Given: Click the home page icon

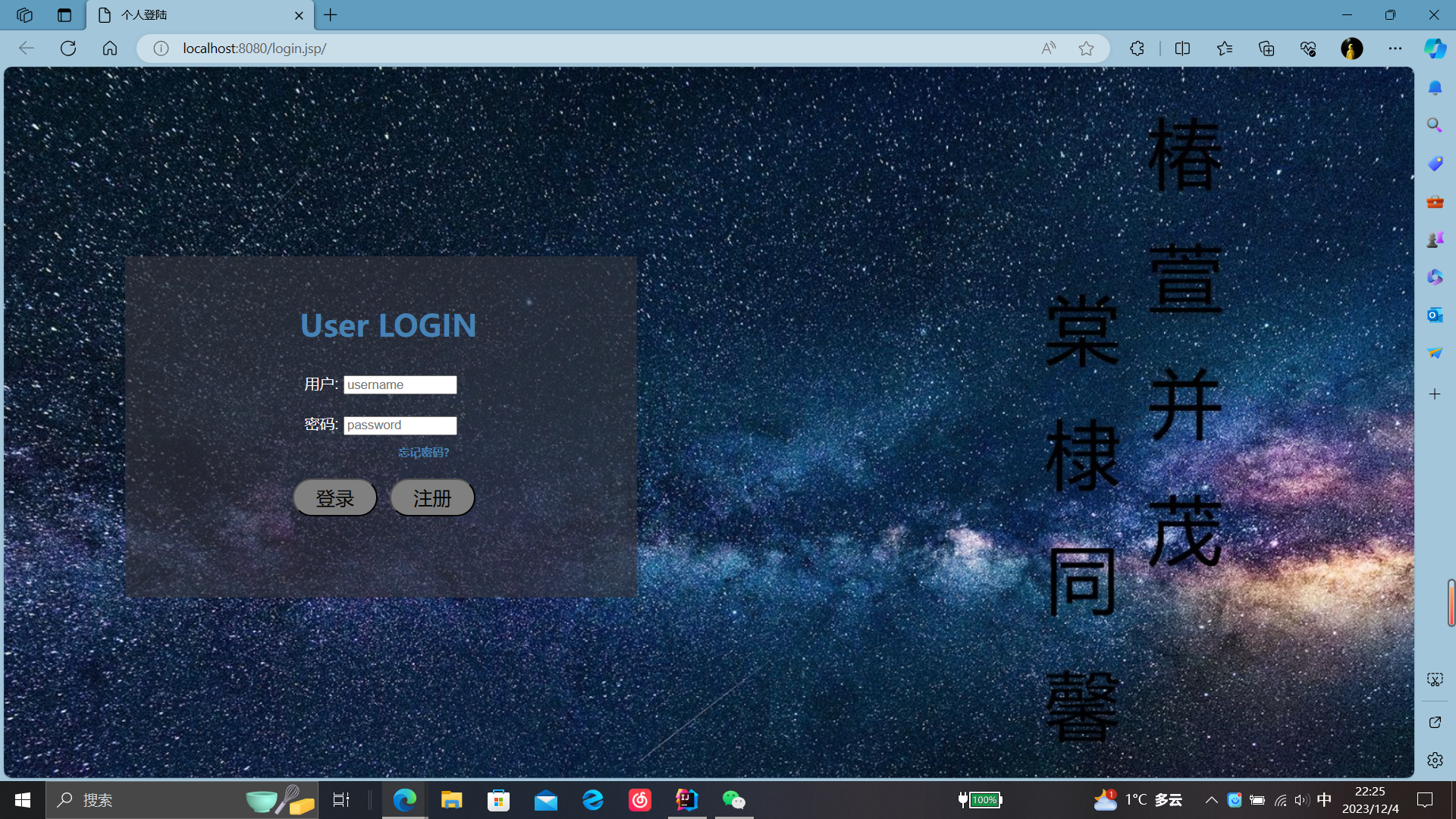Looking at the screenshot, I should [x=110, y=49].
